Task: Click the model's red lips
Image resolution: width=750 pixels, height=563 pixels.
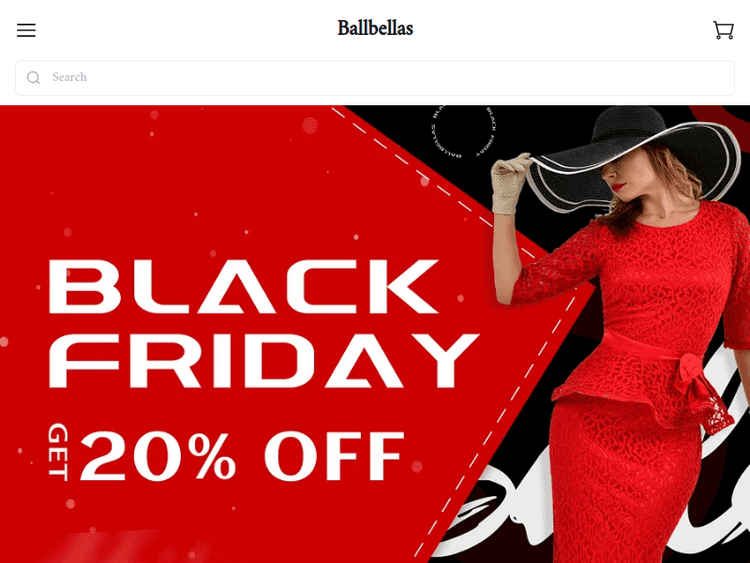Action: [x=619, y=187]
